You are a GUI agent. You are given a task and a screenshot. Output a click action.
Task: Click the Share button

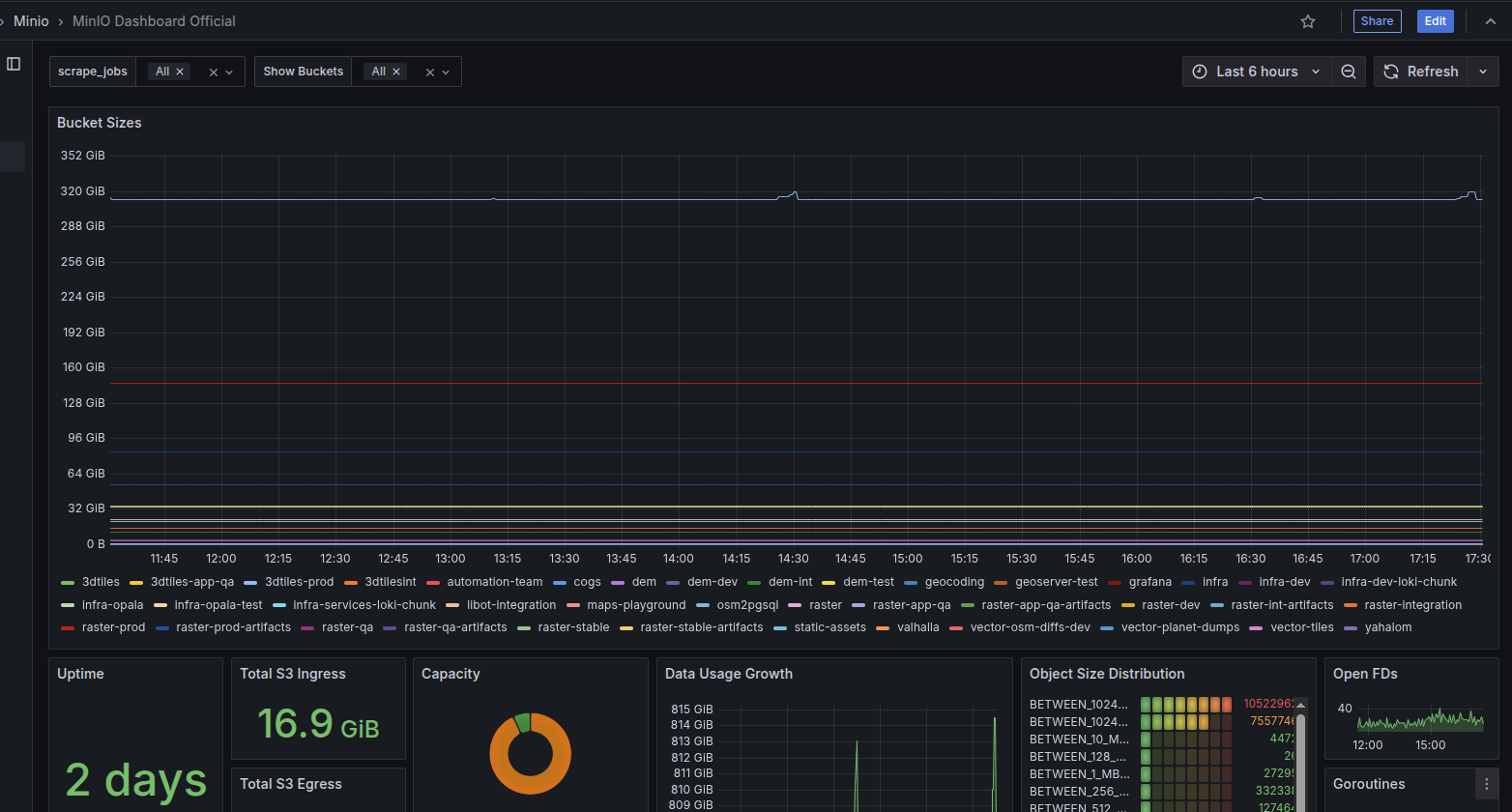[x=1377, y=20]
